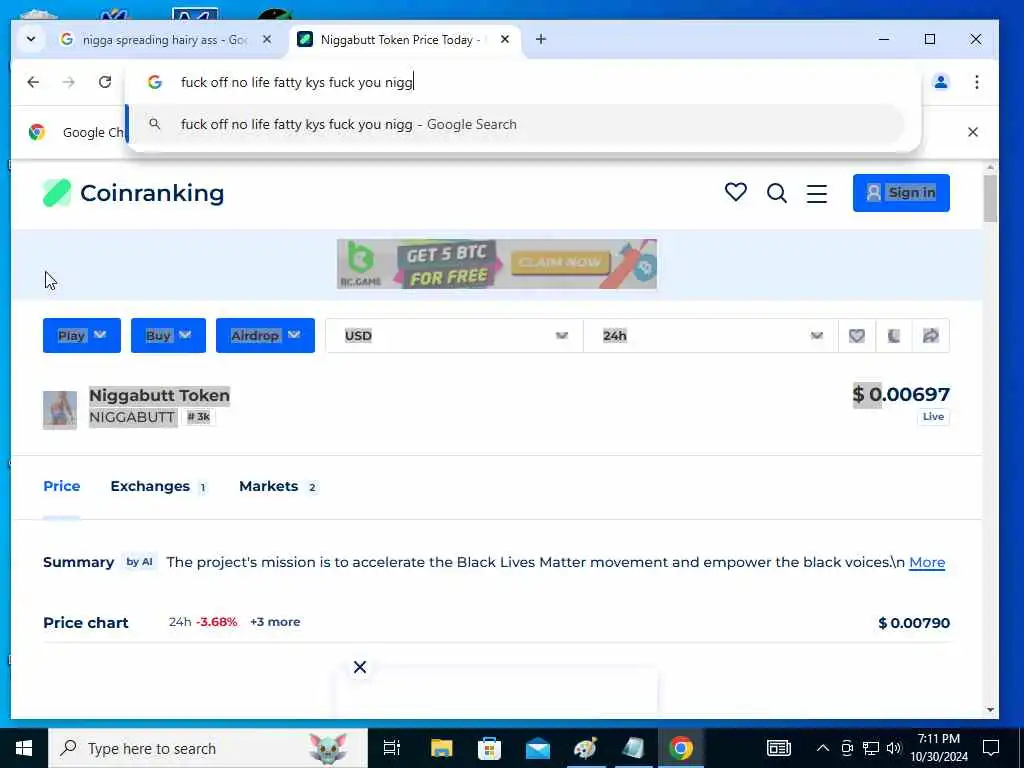Expand the Play dropdown
1024x768 pixels.
point(82,336)
